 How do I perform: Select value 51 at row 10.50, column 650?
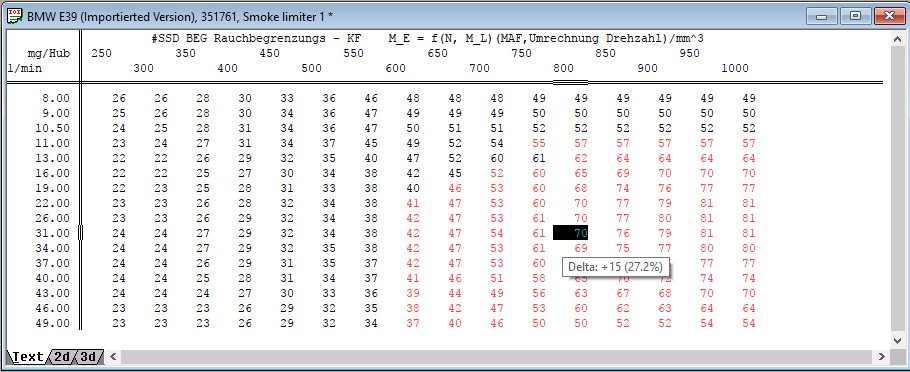454,128
